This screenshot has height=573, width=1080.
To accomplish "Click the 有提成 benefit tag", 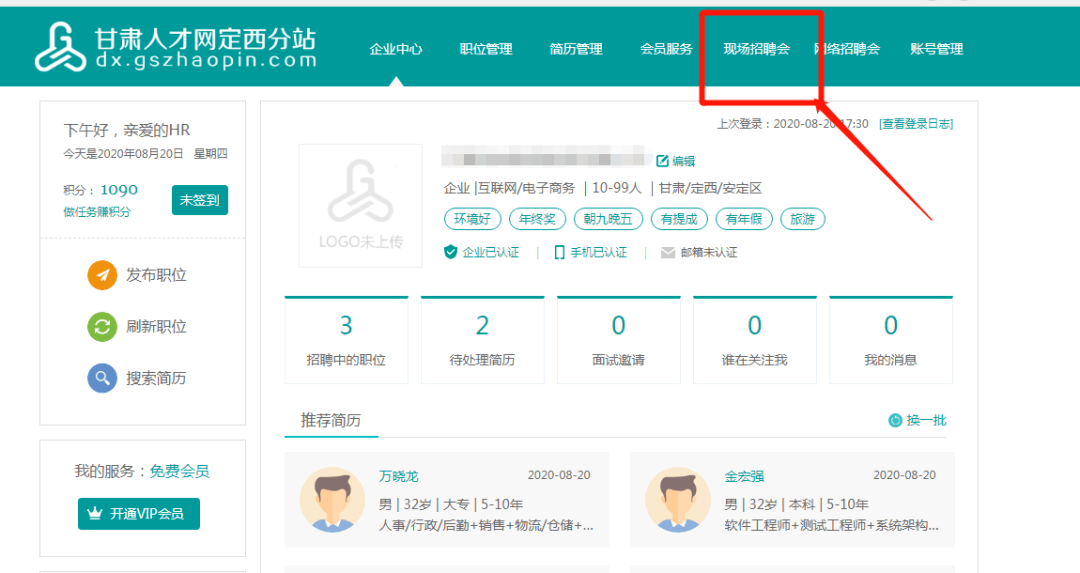I will [679, 219].
